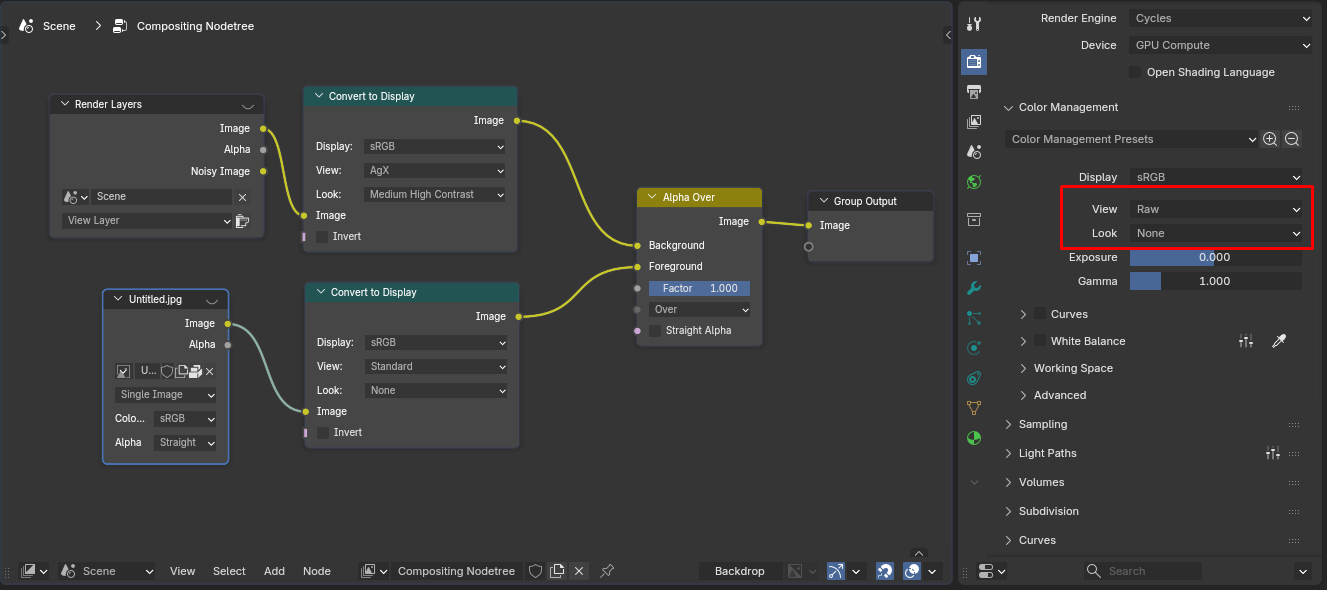
Task: Open the World properties tab with globe icon
Action: (974, 182)
